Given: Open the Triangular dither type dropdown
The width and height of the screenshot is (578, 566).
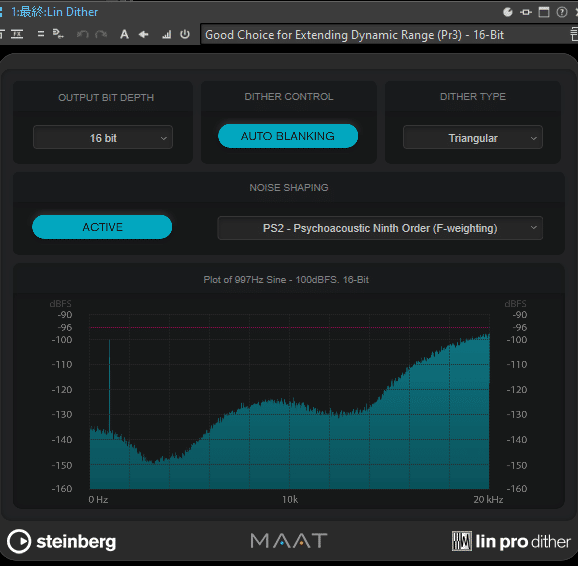Looking at the screenshot, I should (x=473, y=138).
